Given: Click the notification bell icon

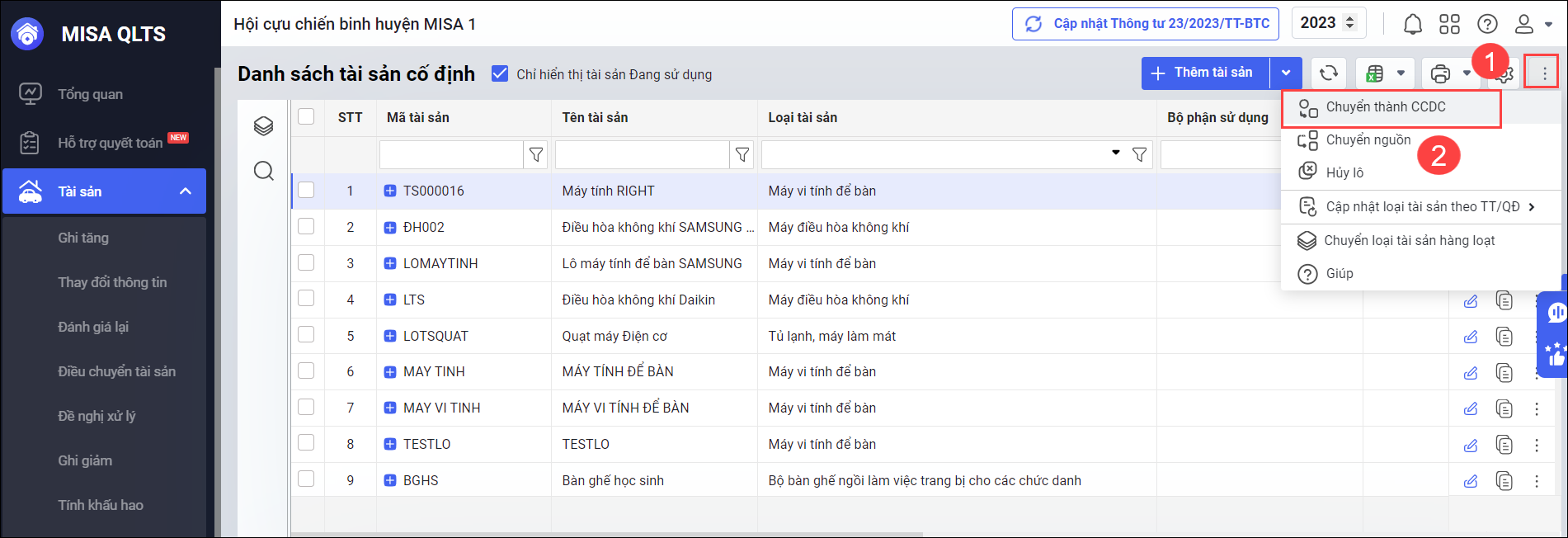Looking at the screenshot, I should pyautogui.click(x=1413, y=24).
